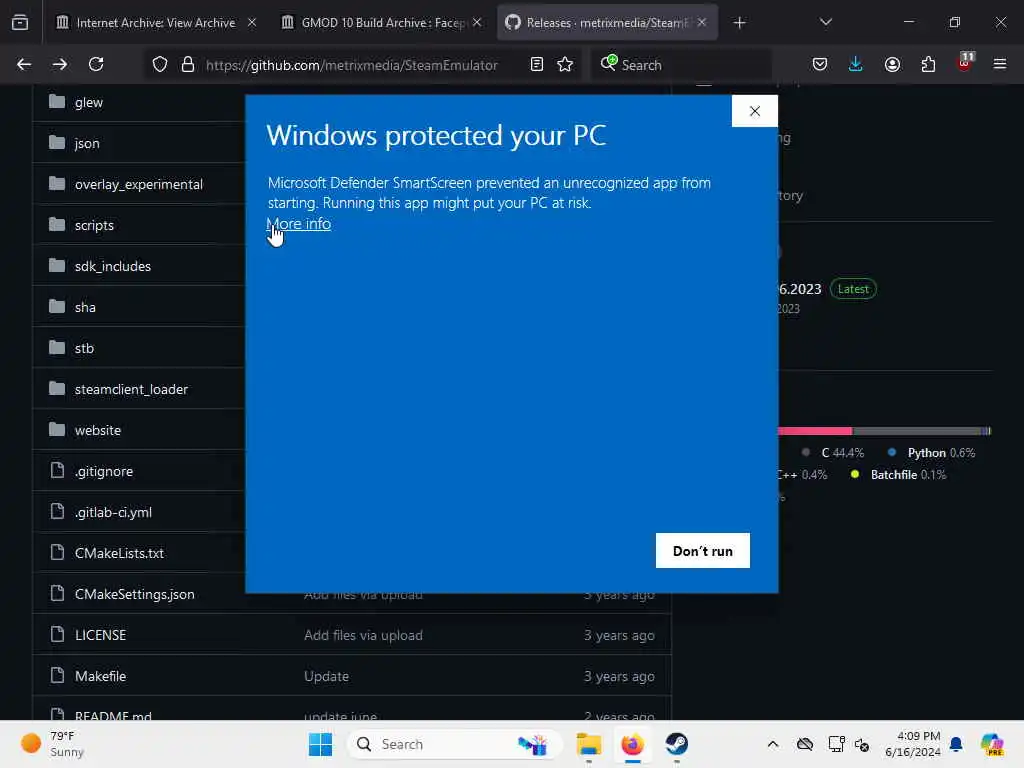Click the Firefox search box
Viewport: 1024px width, 768px height.
coord(681,65)
